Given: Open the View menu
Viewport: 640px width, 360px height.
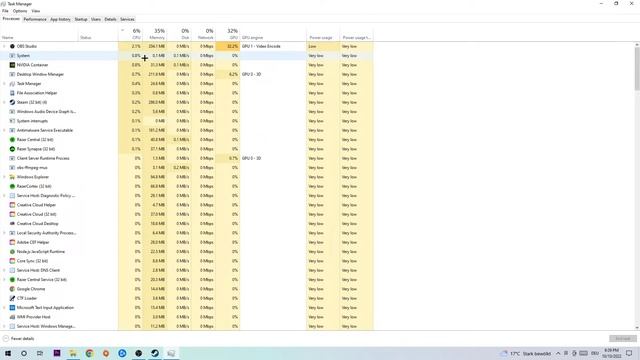Looking at the screenshot, I should click(x=36, y=11).
